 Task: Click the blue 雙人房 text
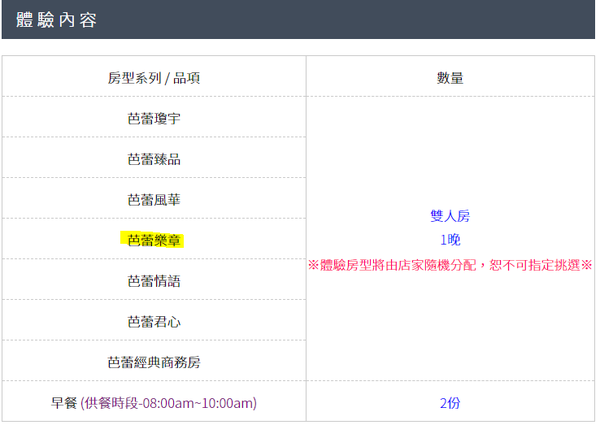(449, 214)
